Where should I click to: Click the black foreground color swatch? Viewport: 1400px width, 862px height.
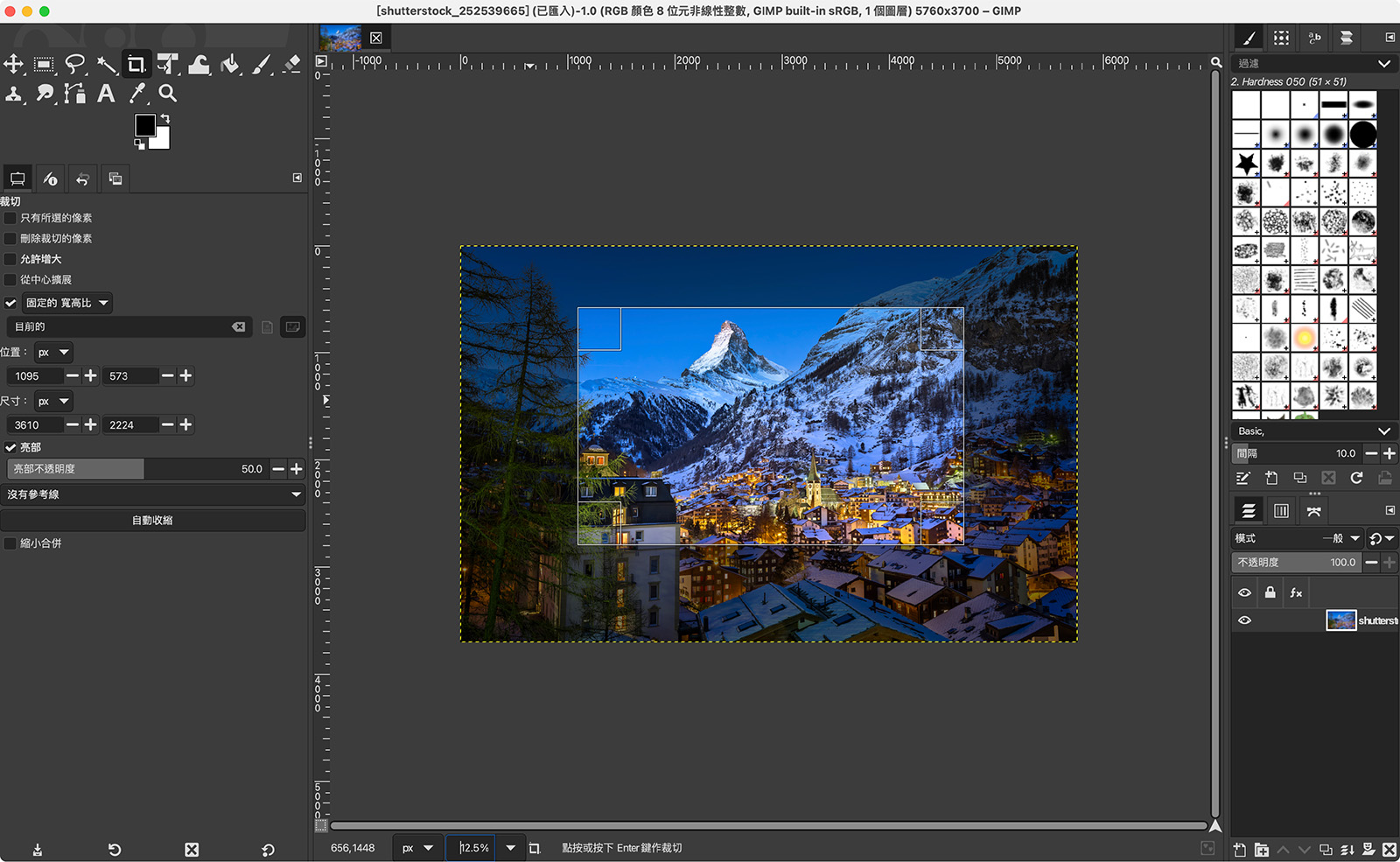[144, 124]
